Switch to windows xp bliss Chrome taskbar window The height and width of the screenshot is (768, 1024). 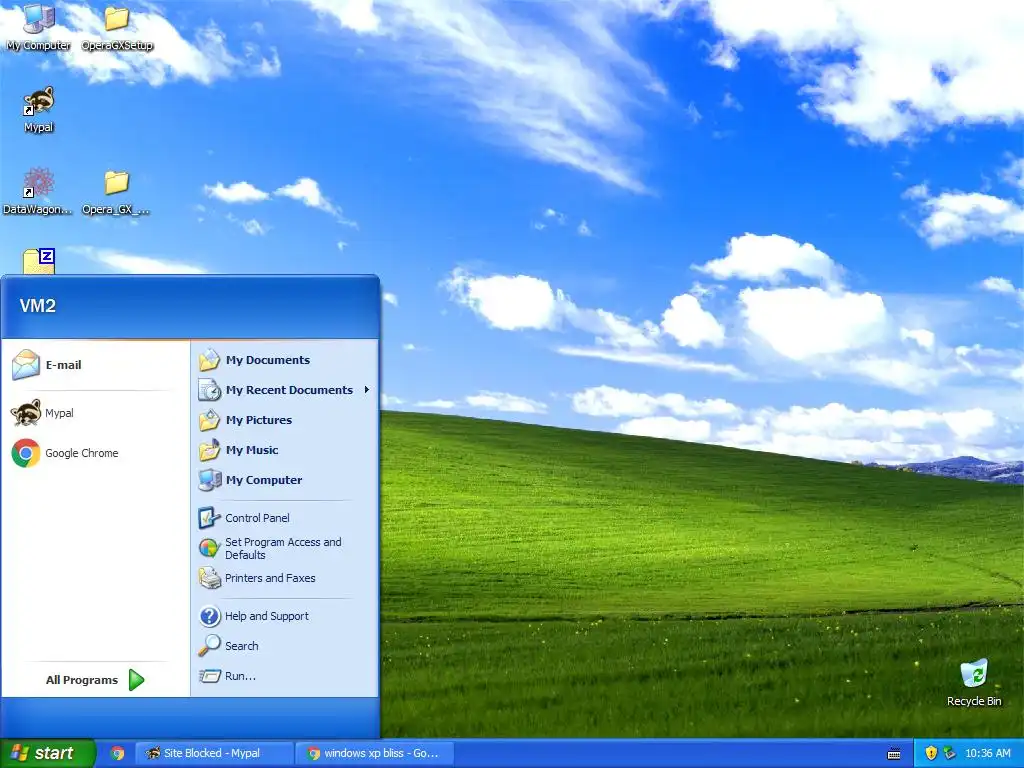point(372,753)
